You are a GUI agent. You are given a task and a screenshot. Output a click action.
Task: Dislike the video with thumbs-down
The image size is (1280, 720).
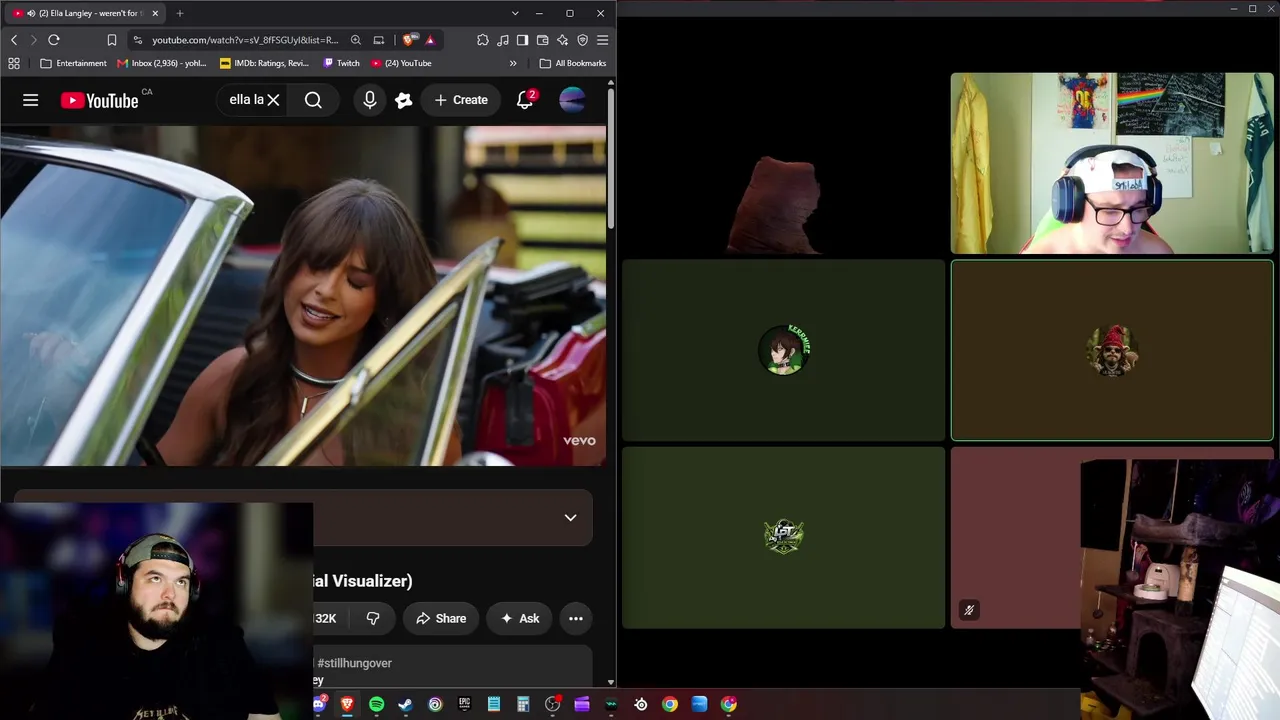pyautogui.click(x=373, y=618)
